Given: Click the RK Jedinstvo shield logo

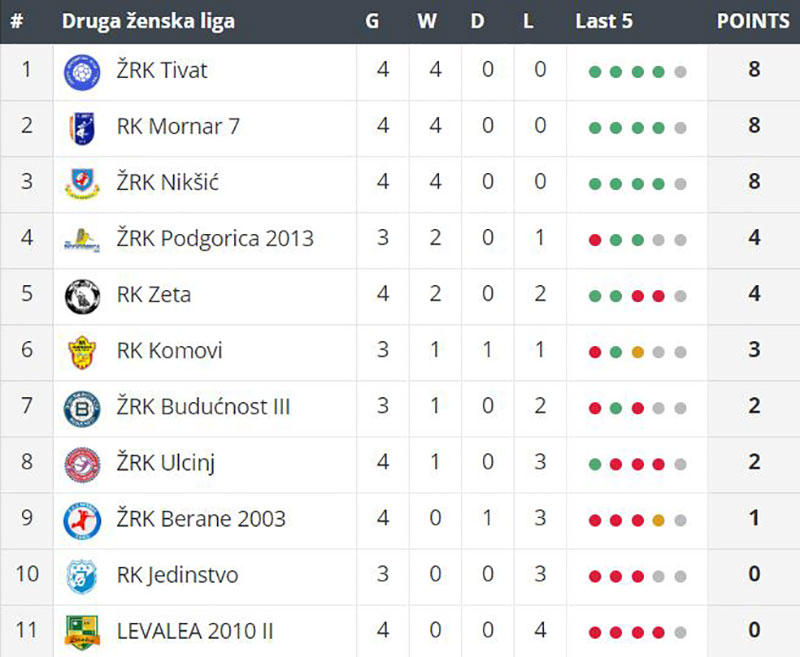Looking at the screenshot, I should [82, 576].
